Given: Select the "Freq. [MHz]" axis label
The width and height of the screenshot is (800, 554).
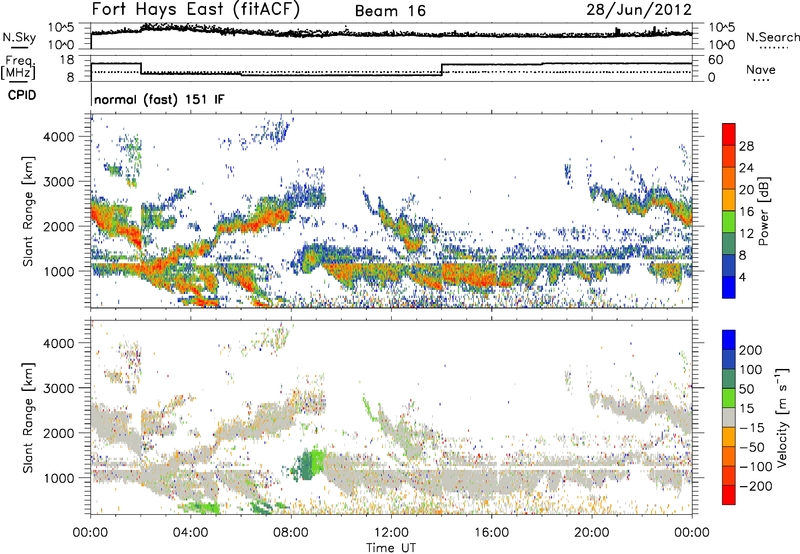Looking at the screenshot, I should click(x=18, y=68).
